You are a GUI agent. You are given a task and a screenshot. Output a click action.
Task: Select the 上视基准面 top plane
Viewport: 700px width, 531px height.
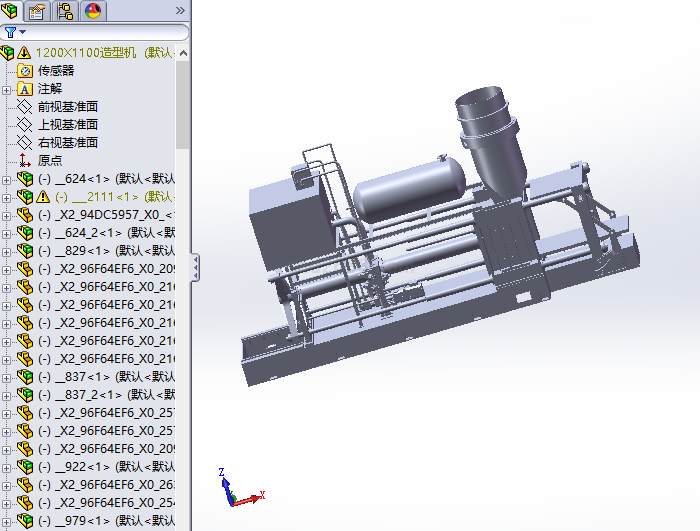67,125
